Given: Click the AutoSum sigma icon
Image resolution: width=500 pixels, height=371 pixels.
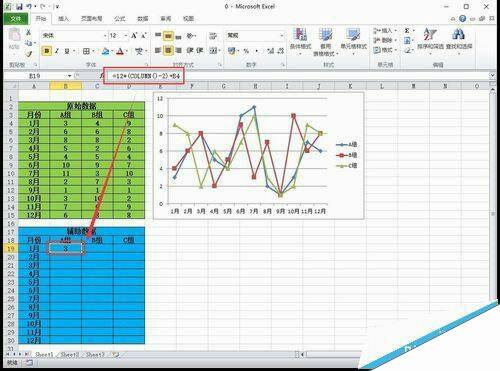Looking at the screenshot, I should click(407, 31).
